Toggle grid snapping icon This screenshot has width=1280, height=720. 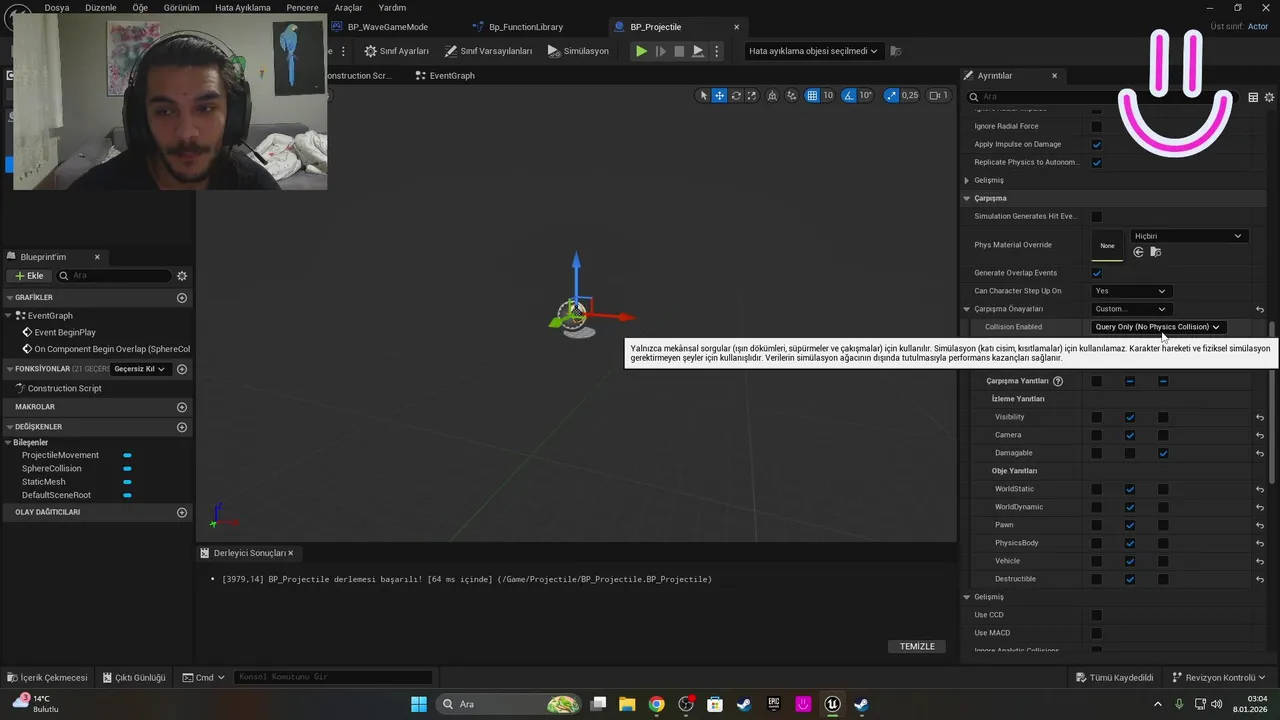(812, 96)
